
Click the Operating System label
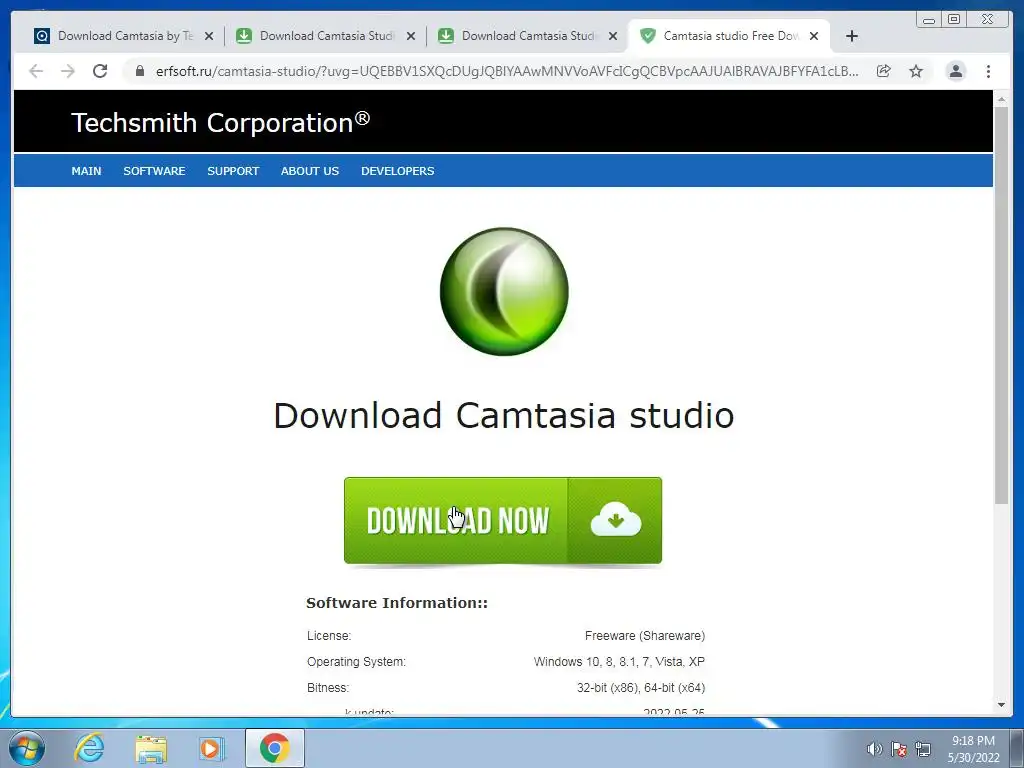tap(356, 662)
